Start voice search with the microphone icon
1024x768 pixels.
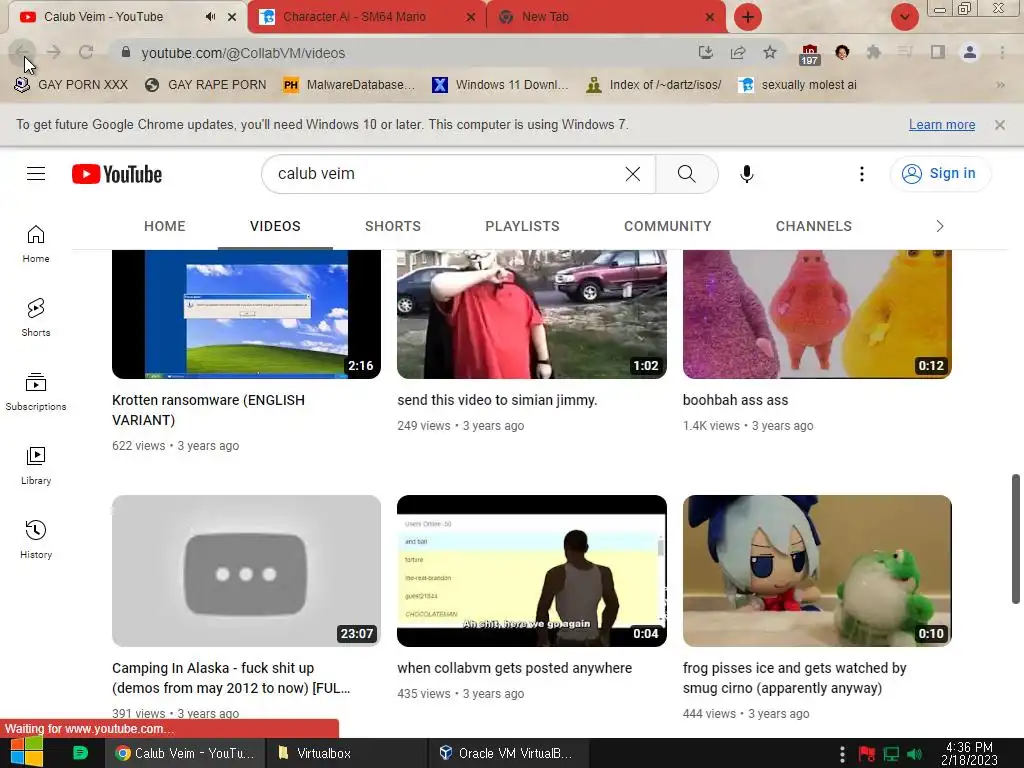746,174
